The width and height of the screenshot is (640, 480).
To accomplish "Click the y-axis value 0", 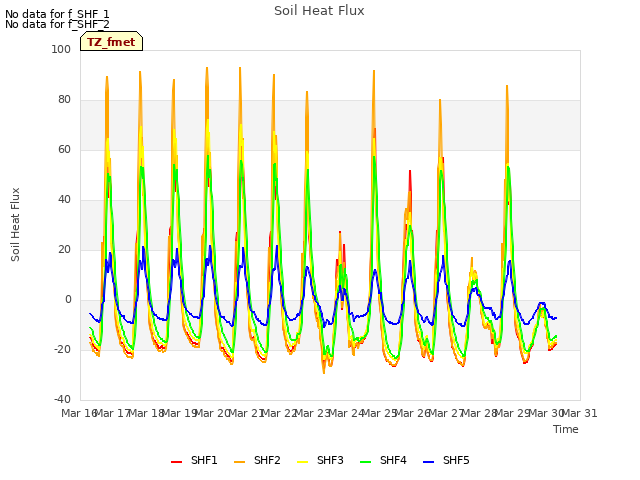I will [x=68, y=300].
